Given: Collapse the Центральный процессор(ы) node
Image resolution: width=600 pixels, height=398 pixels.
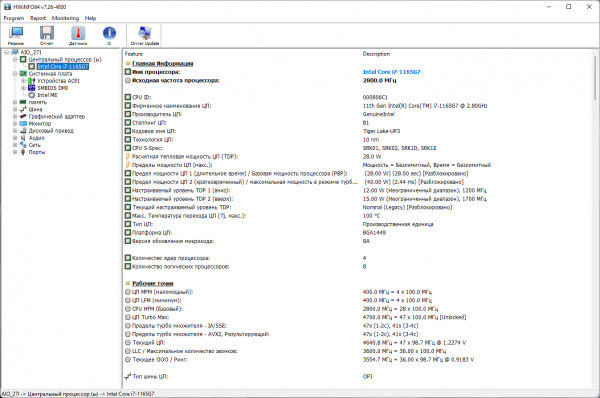Looking at the screenshot, I should [15, 59].
